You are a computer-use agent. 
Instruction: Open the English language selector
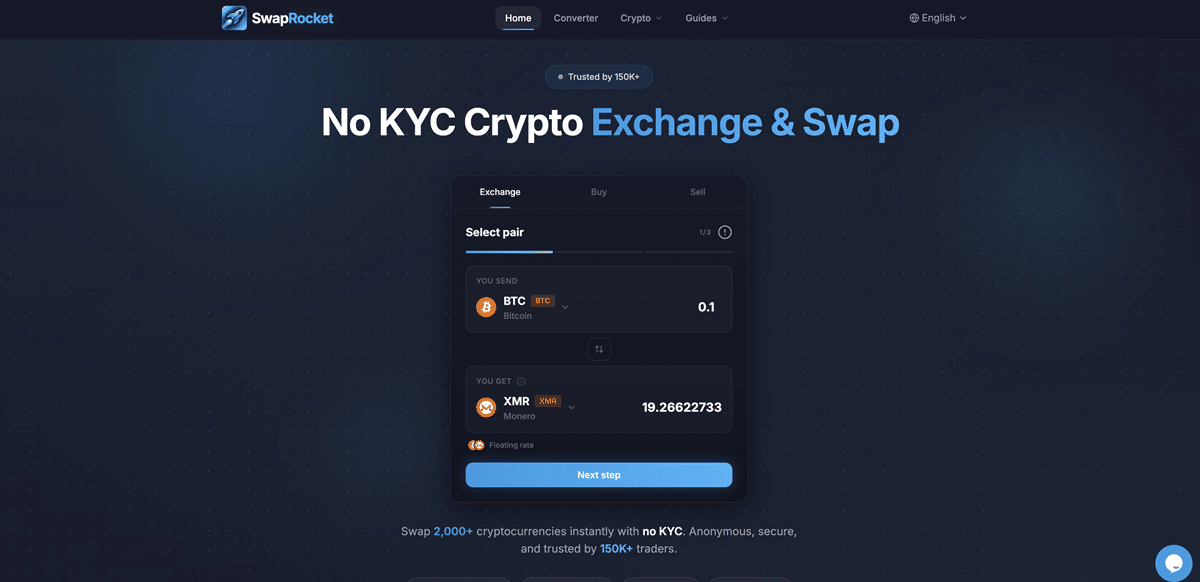pos(938,18)
